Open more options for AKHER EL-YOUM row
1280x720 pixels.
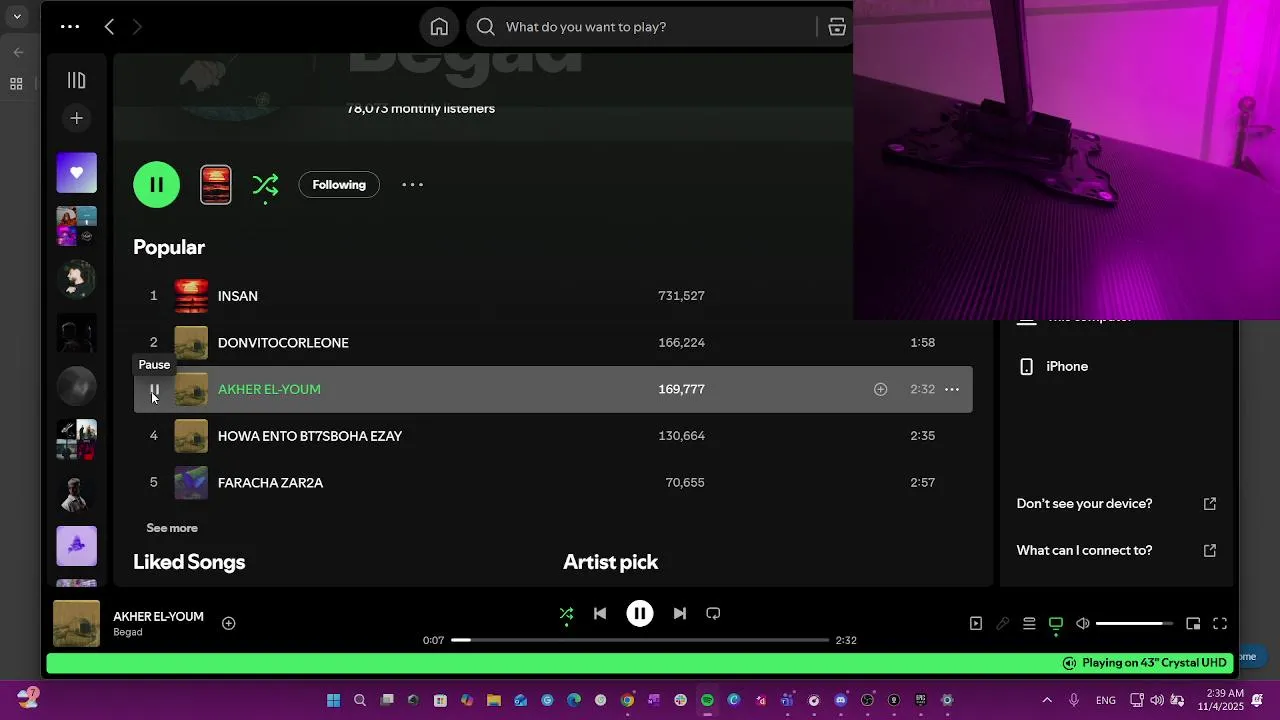click(x=952, y=389)
